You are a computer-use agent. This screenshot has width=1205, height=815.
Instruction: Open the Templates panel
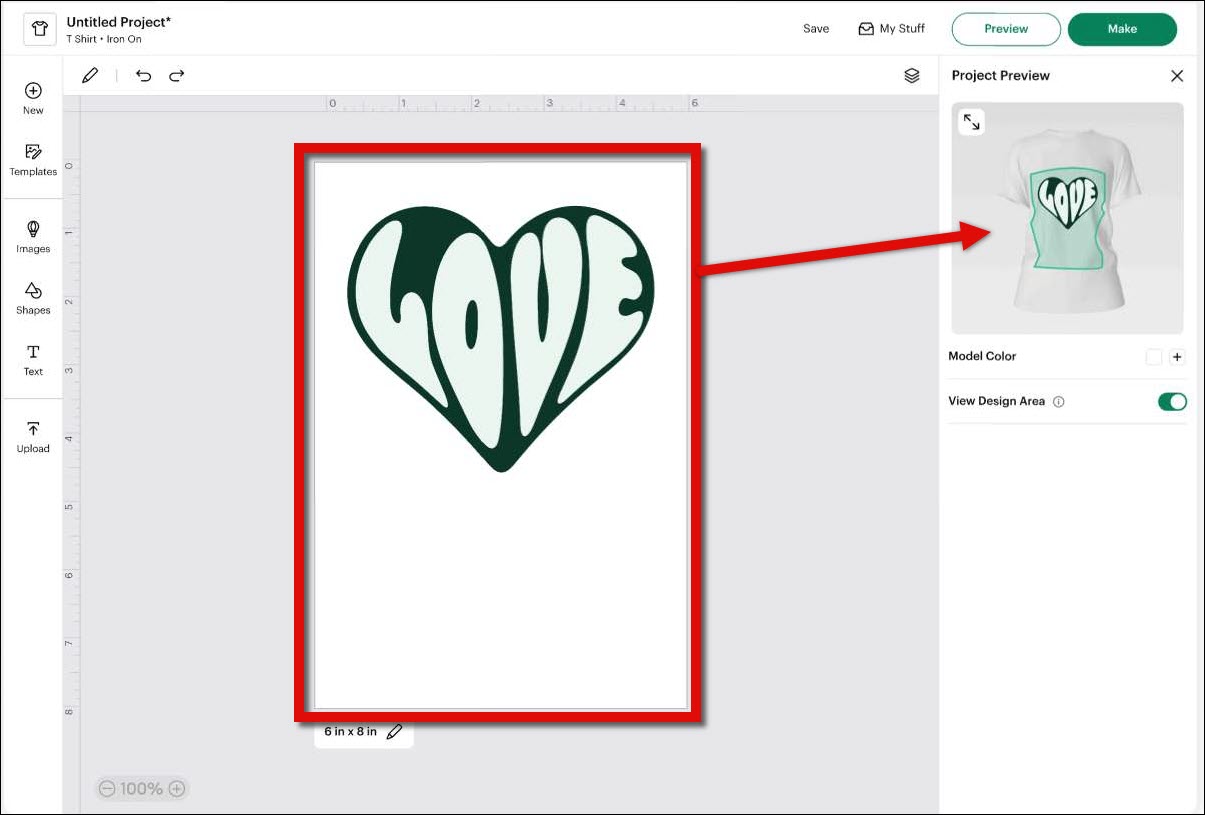pyautogui.click(x=33, y=157)
